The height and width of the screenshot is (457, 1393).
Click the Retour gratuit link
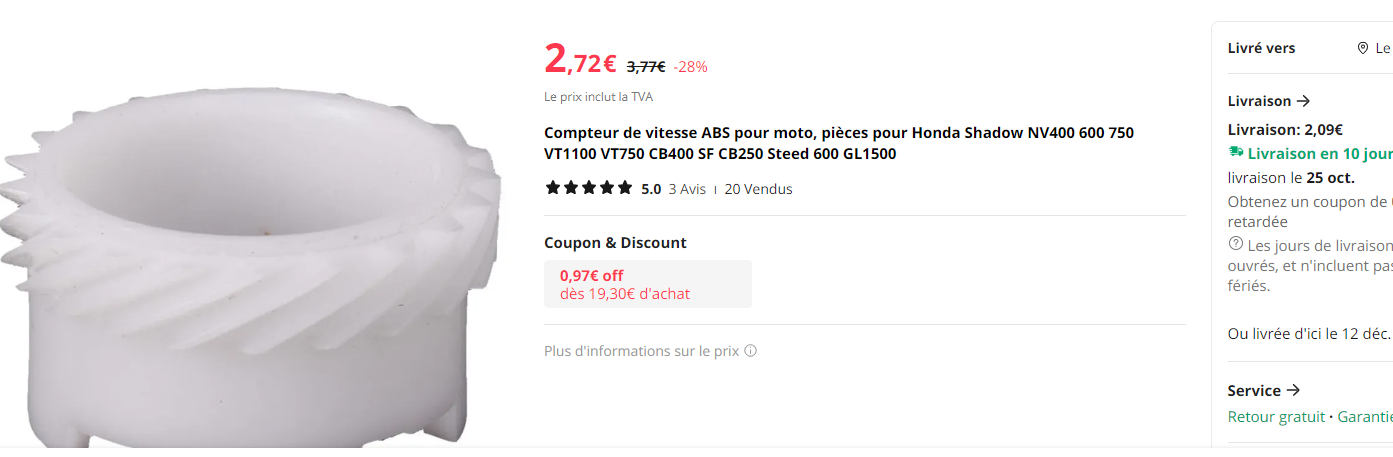pos(1276,417)
